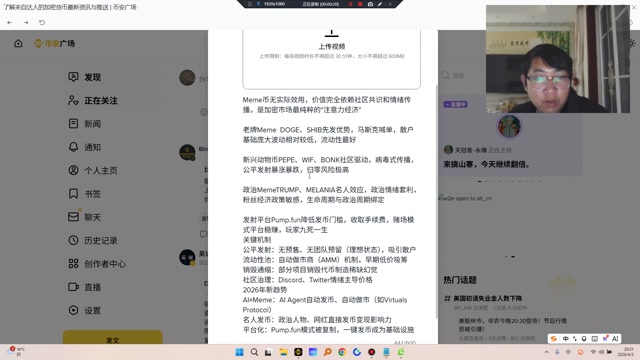
Task: Expand the system tray hidden icons chevron
Action: pyautogui.click(x=547, y=352)
